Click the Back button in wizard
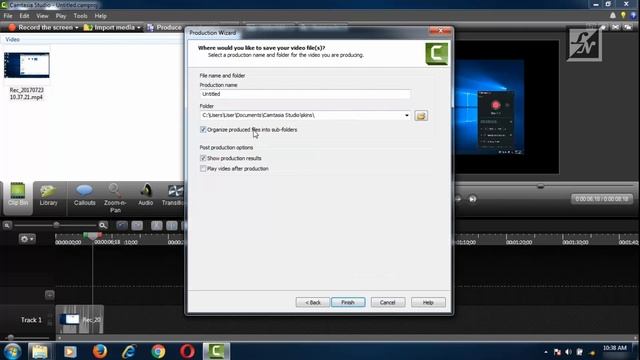 coord(313,302)
